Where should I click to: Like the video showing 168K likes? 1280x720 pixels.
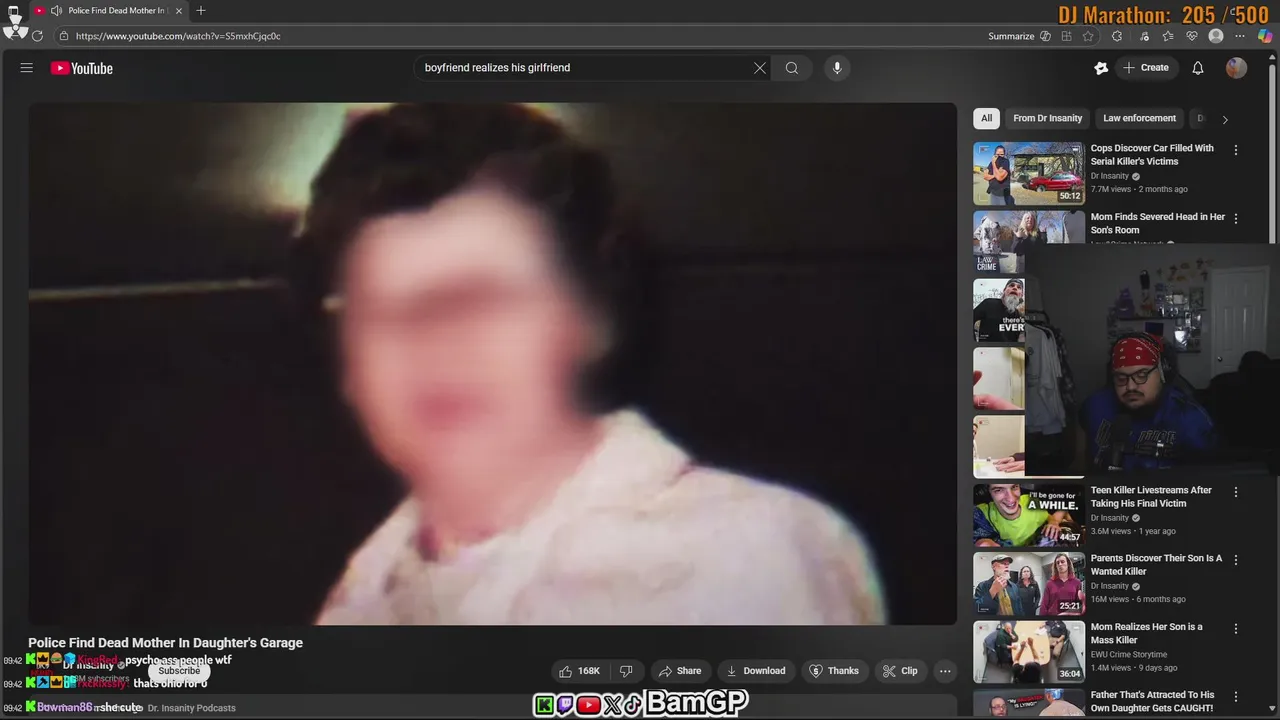click(579, 671)
